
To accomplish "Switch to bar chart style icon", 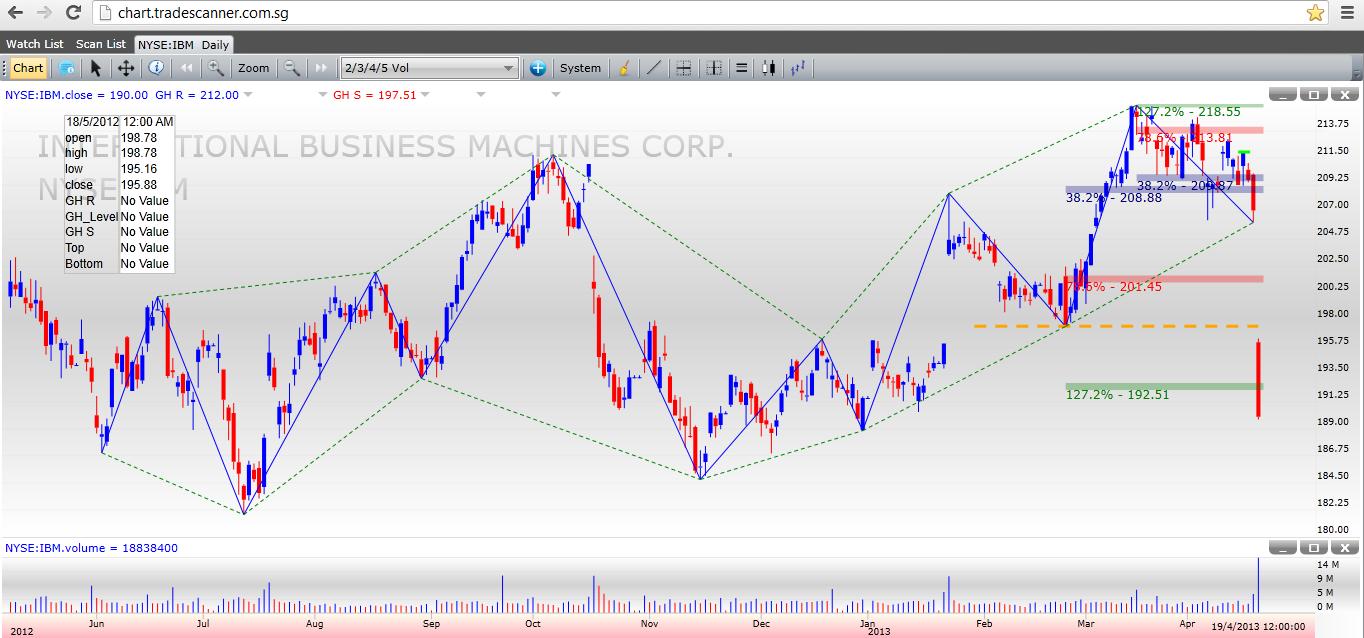I will (x=799, y=68).
